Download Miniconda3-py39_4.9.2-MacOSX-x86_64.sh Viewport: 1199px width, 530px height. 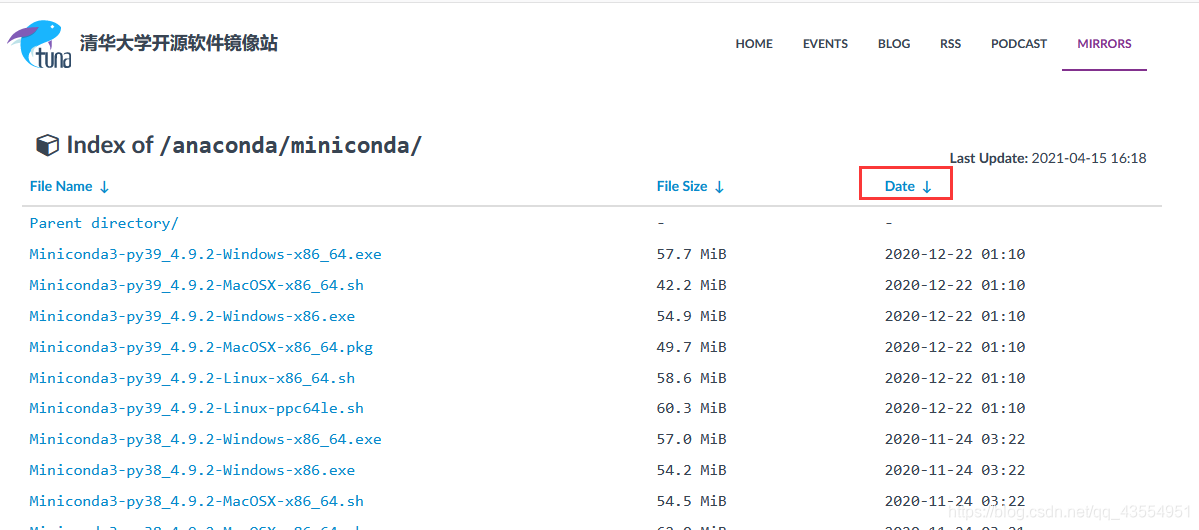(197, 285)
